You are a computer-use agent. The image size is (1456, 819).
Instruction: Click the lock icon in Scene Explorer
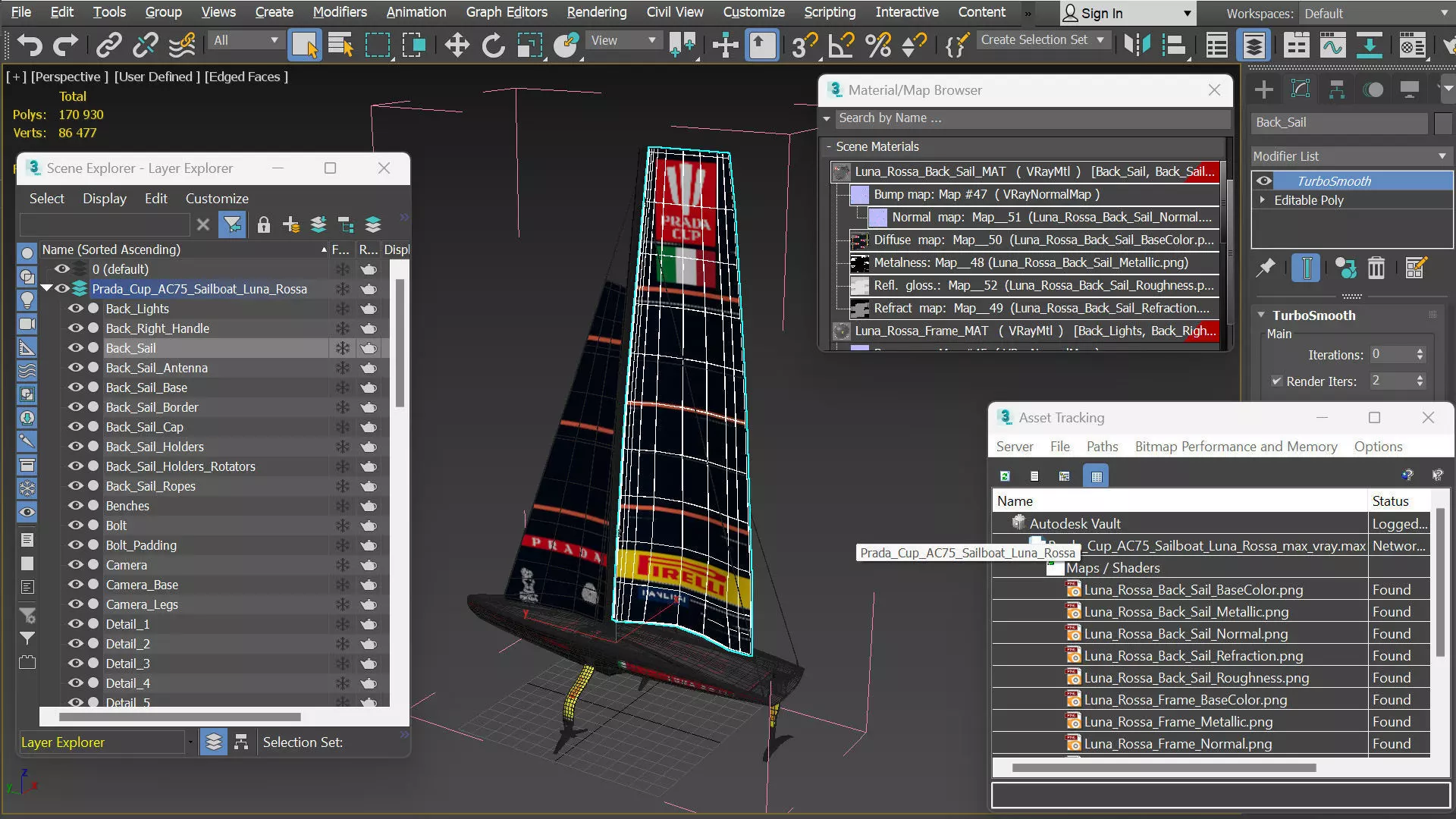coord(263,225)
